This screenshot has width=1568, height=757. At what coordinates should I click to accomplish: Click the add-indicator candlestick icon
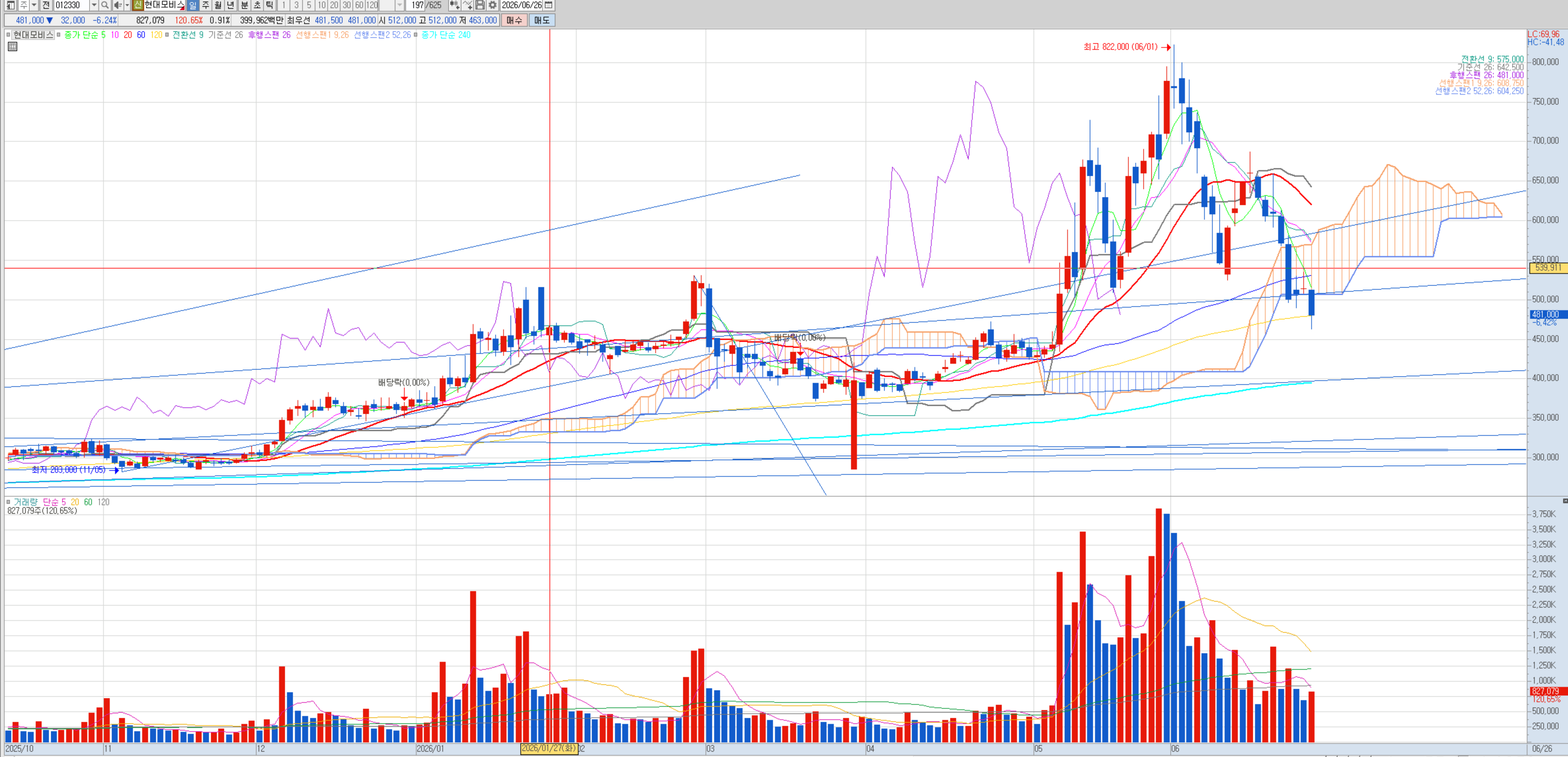[x=454, y=5]
